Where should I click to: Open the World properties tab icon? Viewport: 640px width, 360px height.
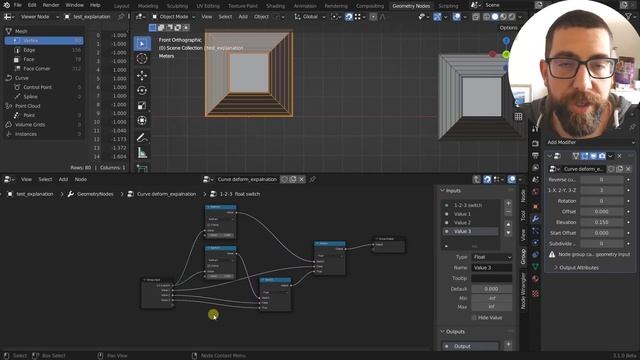536,191
